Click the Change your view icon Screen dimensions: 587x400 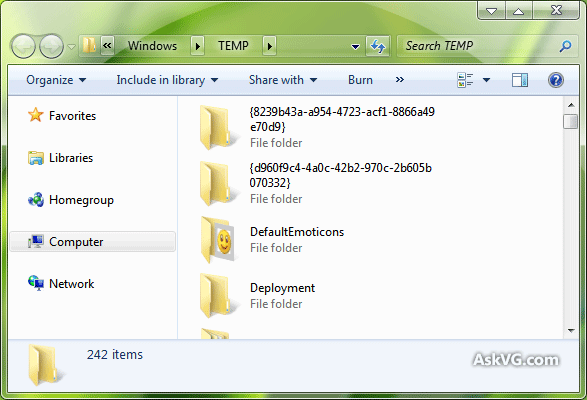click(x=465, y=80)
